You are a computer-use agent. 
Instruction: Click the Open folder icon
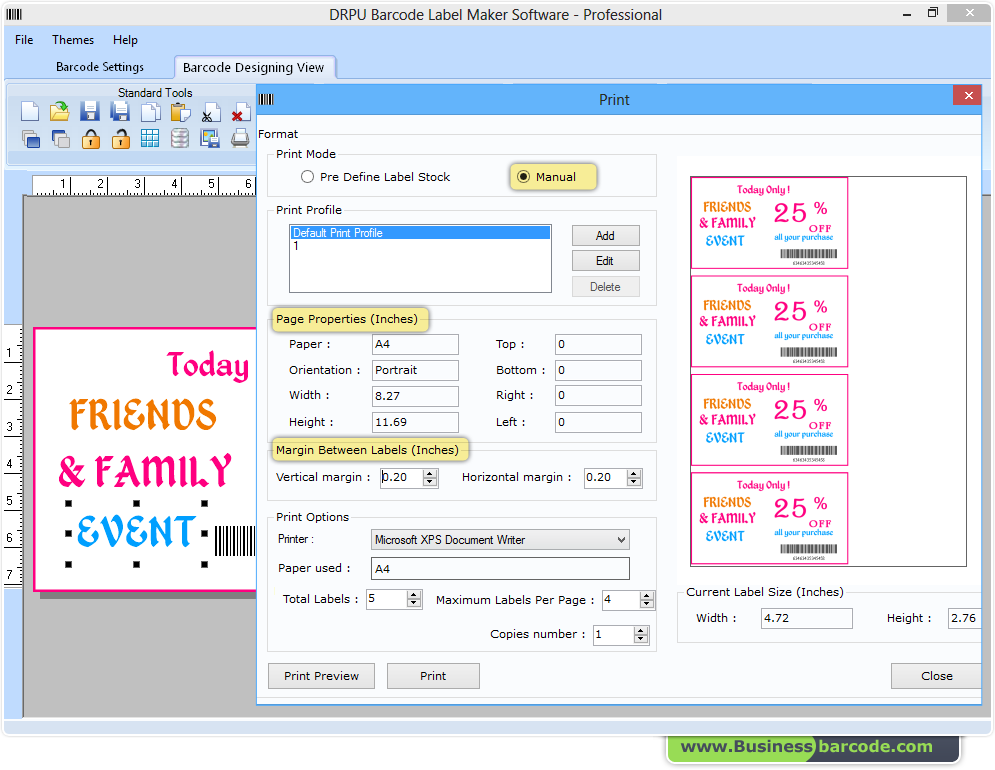pyautogui.click(x=60, y=112)
